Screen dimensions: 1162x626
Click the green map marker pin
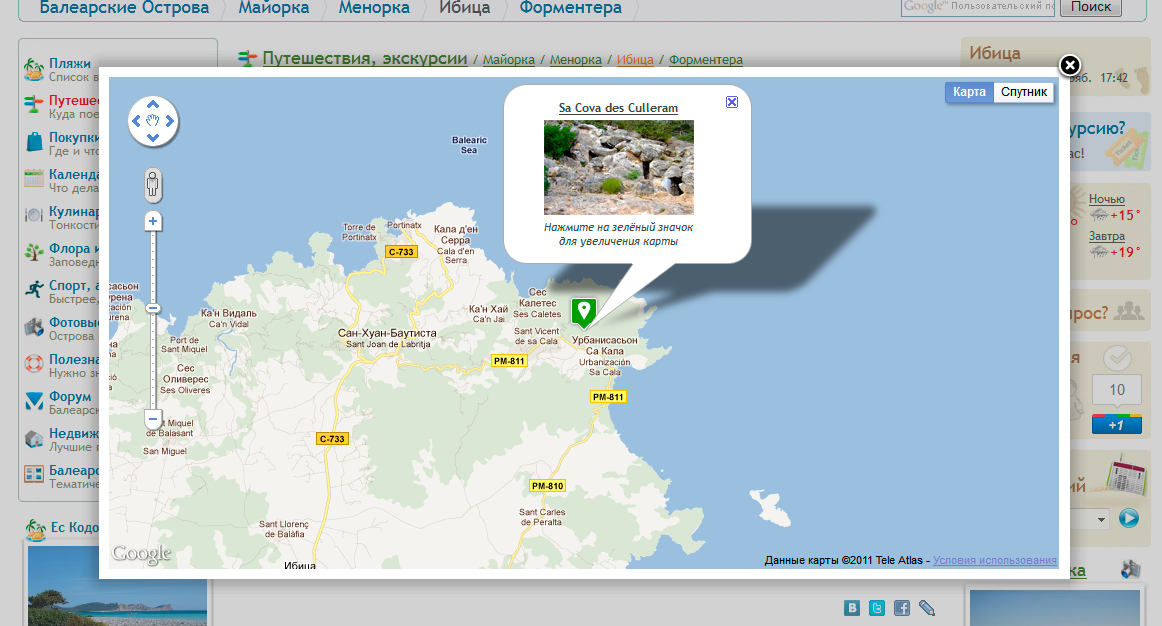point(583,311)
